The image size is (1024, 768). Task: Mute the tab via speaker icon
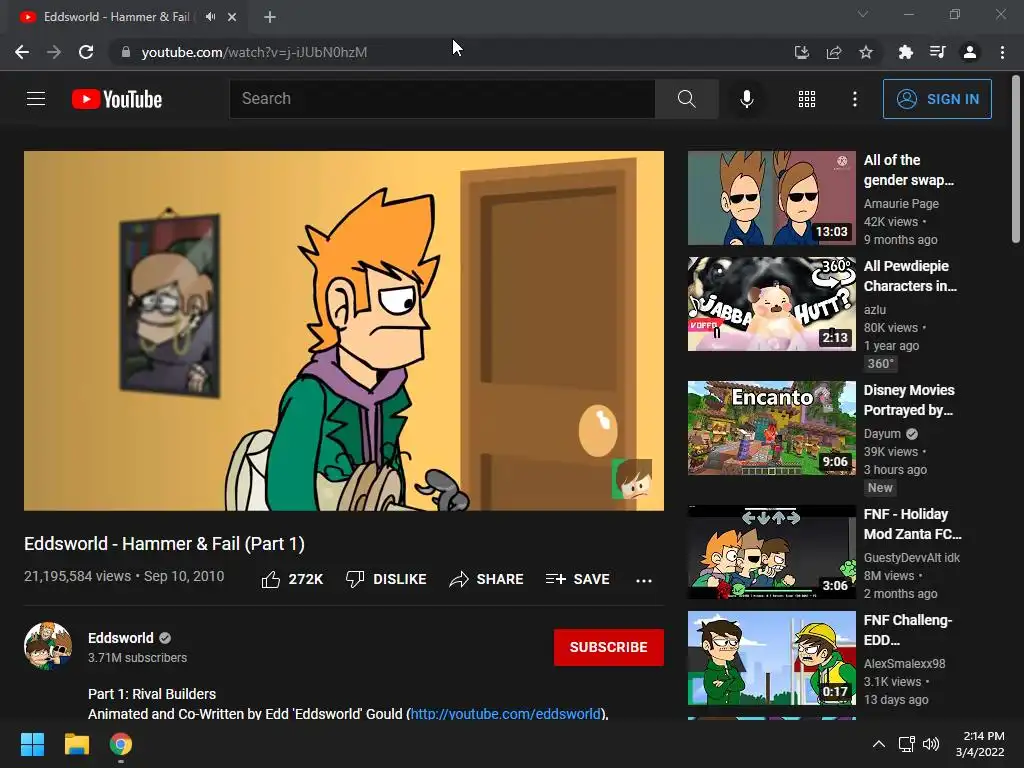tap(210, 17)
